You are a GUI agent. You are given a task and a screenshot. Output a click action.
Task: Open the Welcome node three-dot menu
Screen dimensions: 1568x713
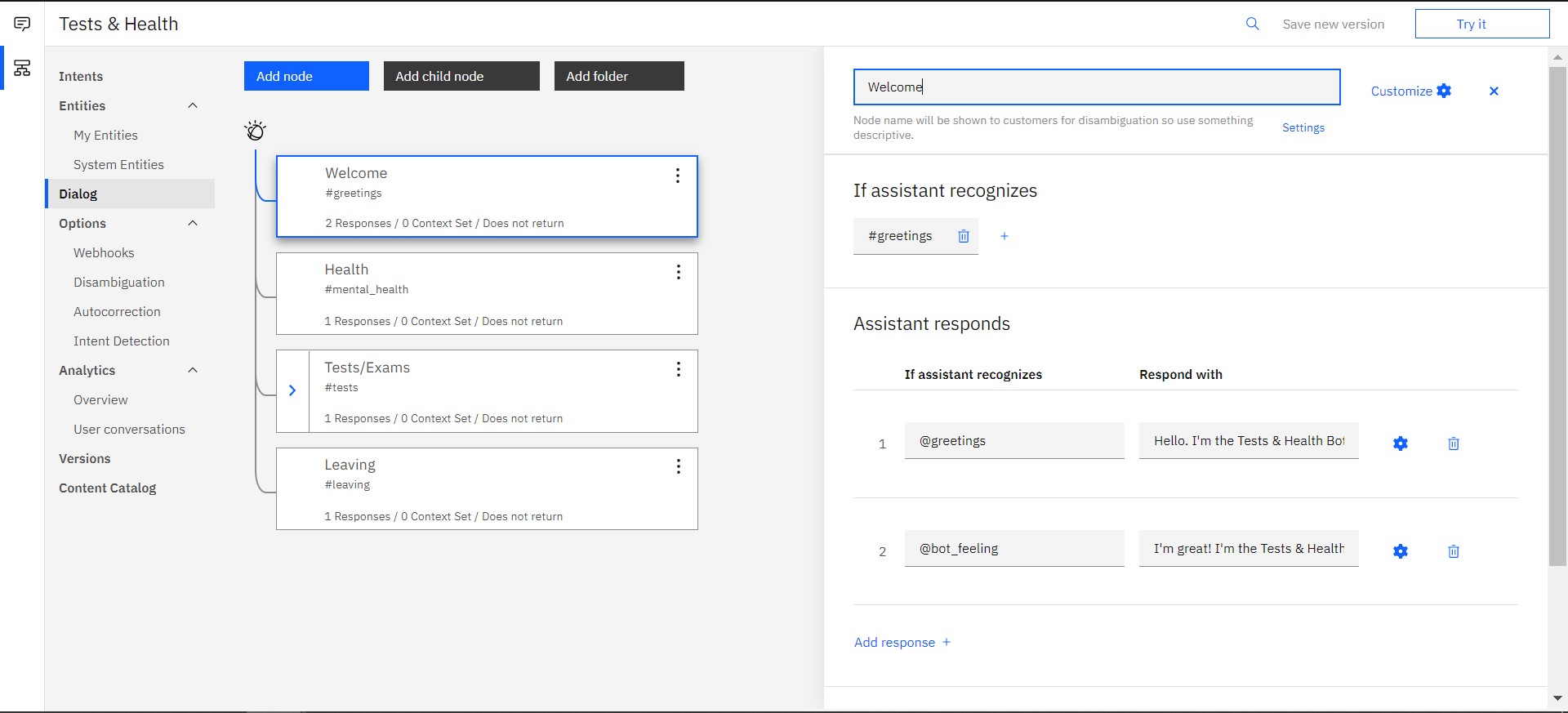(677, 176)
